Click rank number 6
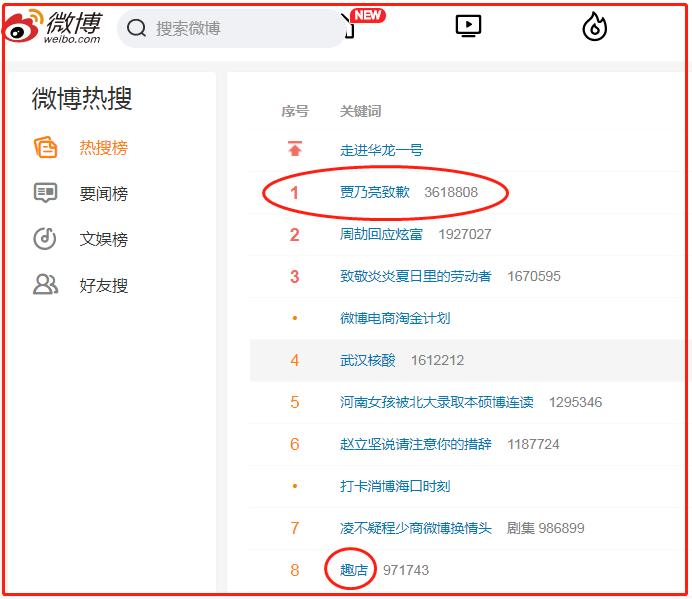The image size is (692, 599). (294, 444)
